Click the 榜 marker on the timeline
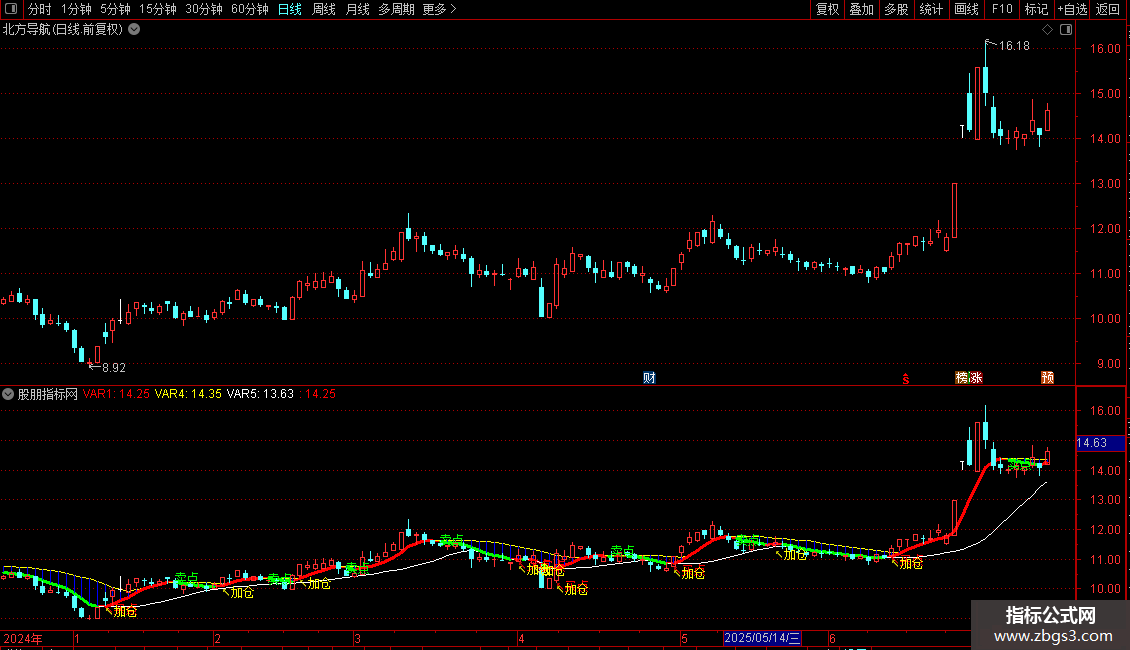This screenshot has height=650, width=1130. (x=962, y=378)
